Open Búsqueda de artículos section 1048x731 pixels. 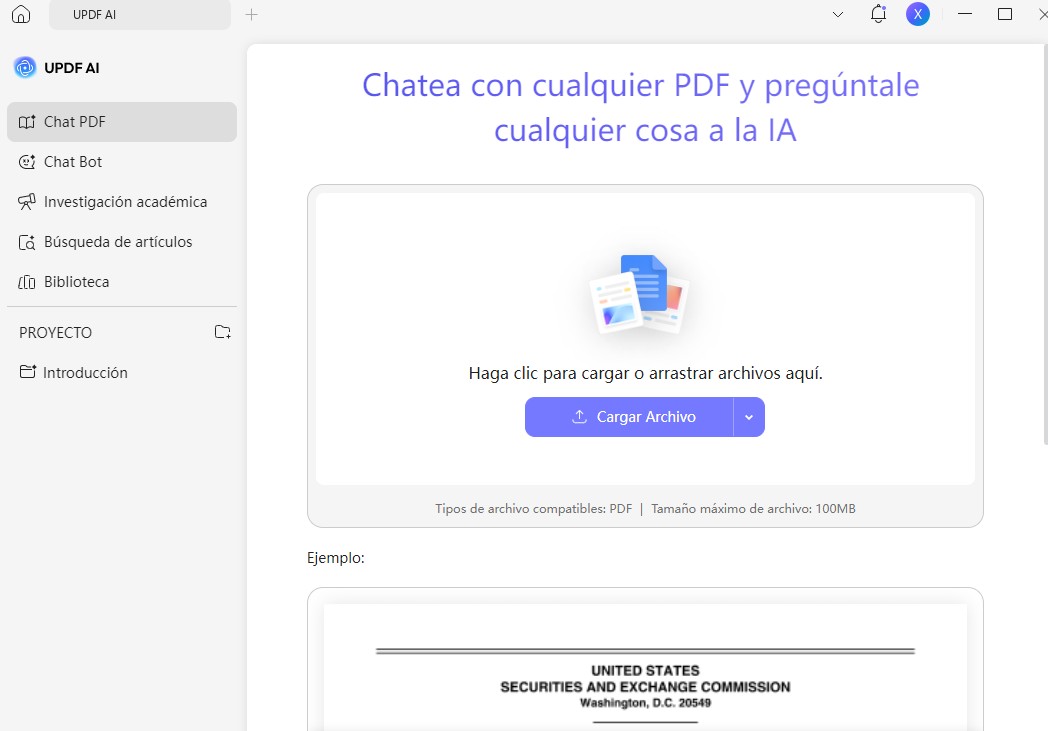(122, 242)
